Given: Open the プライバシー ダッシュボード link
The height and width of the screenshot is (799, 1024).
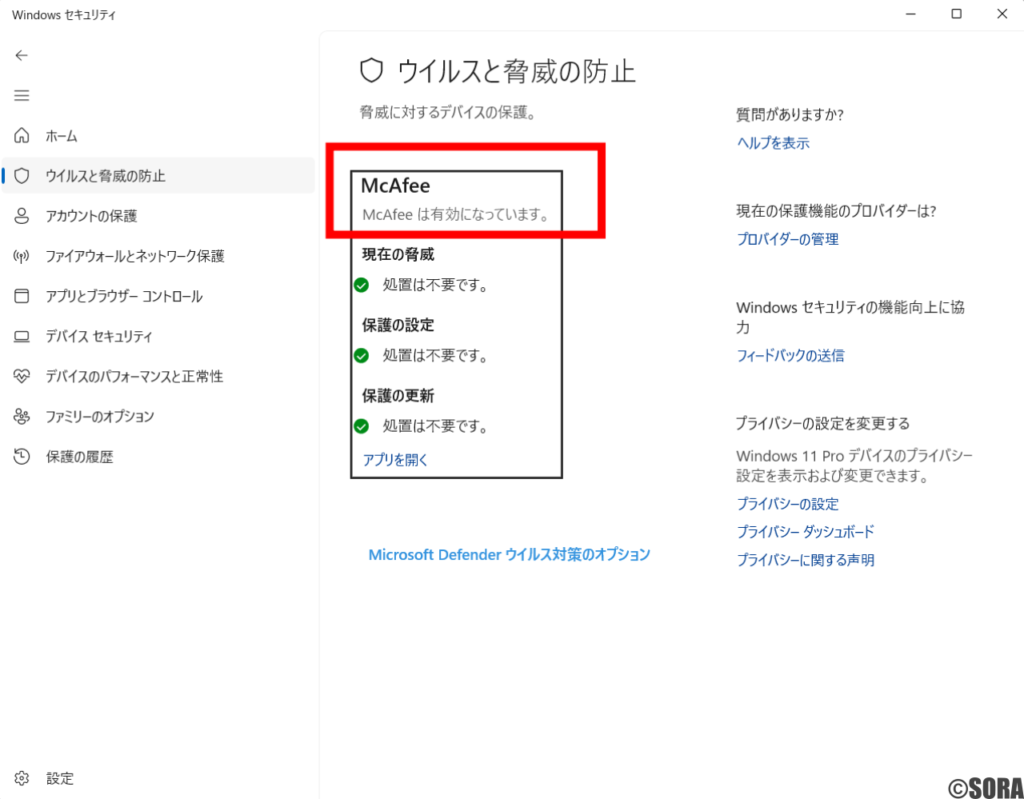Looking at the screenshot, I should pos(805,532).
